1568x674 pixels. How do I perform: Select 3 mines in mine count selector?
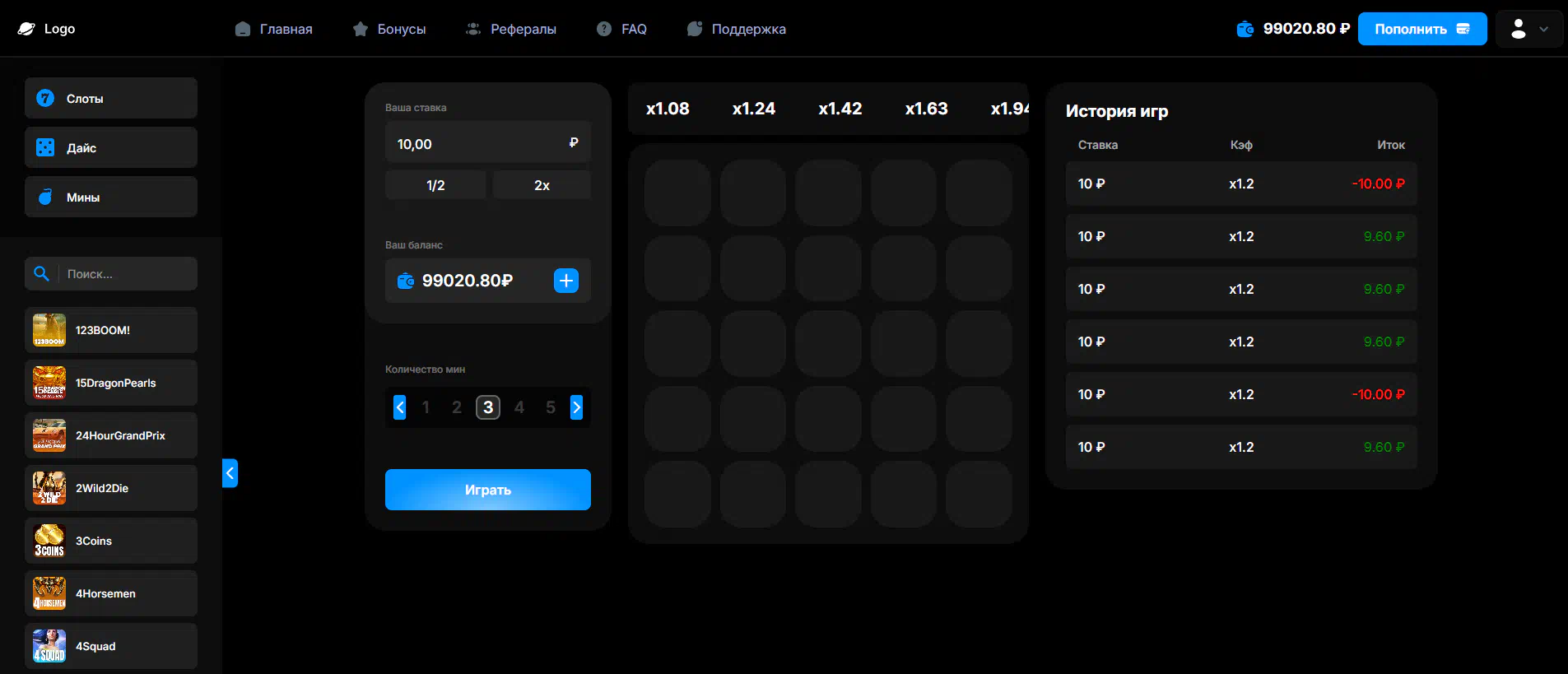click(x=488, y=407)
